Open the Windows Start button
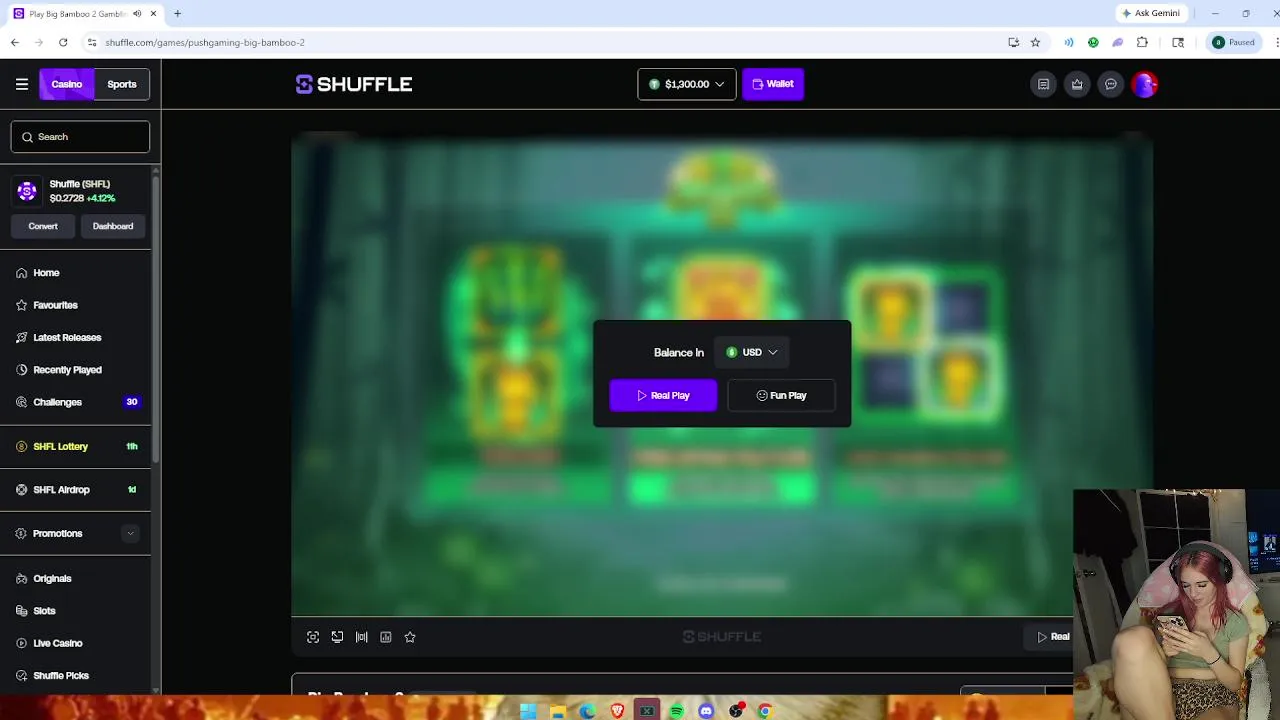 pyautogui.click(x=528, y=711)
